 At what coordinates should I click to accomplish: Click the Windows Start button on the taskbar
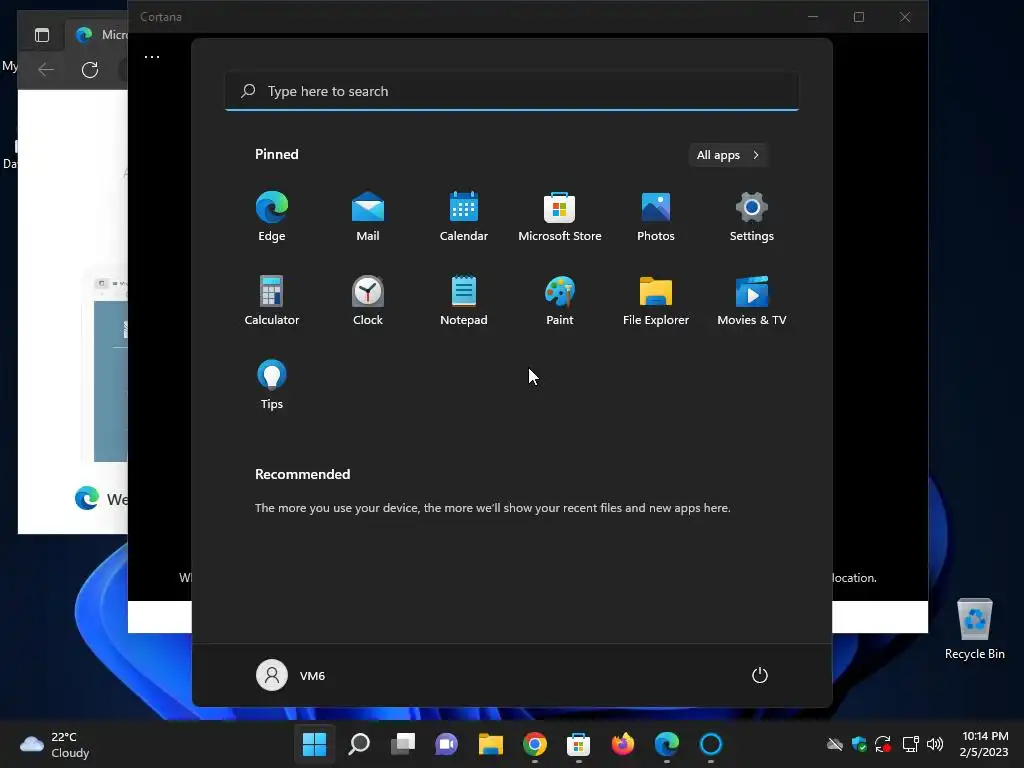pyautogui.click(x=314, y=744)
